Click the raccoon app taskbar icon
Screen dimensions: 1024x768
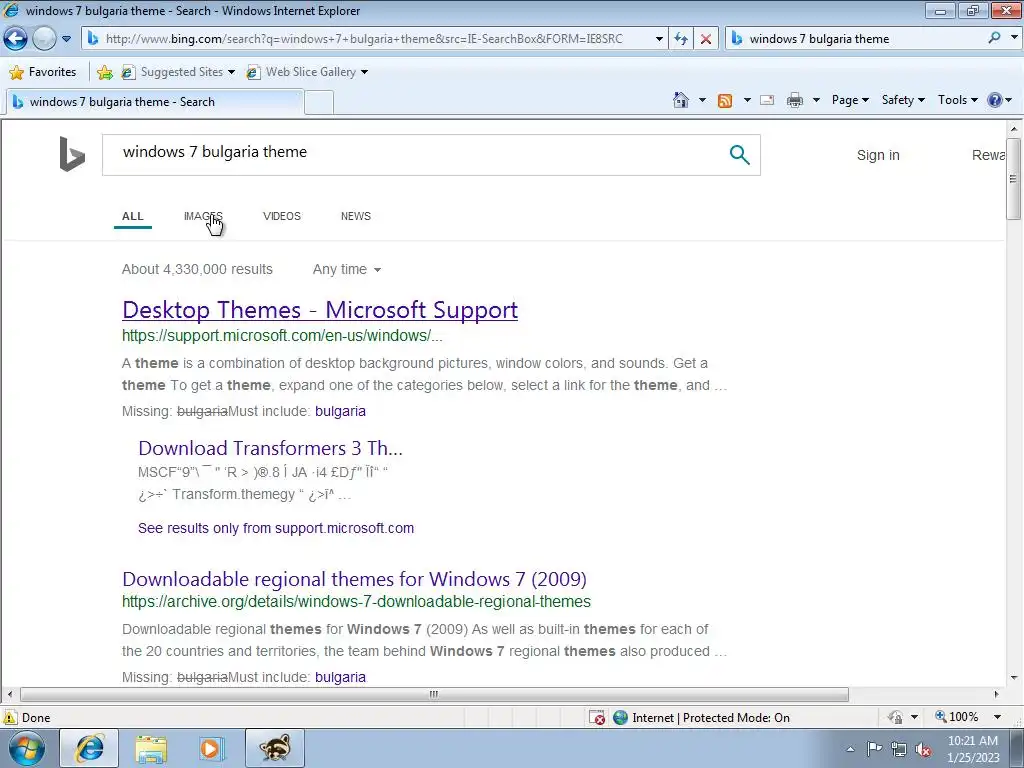click(x=274, y=748)
